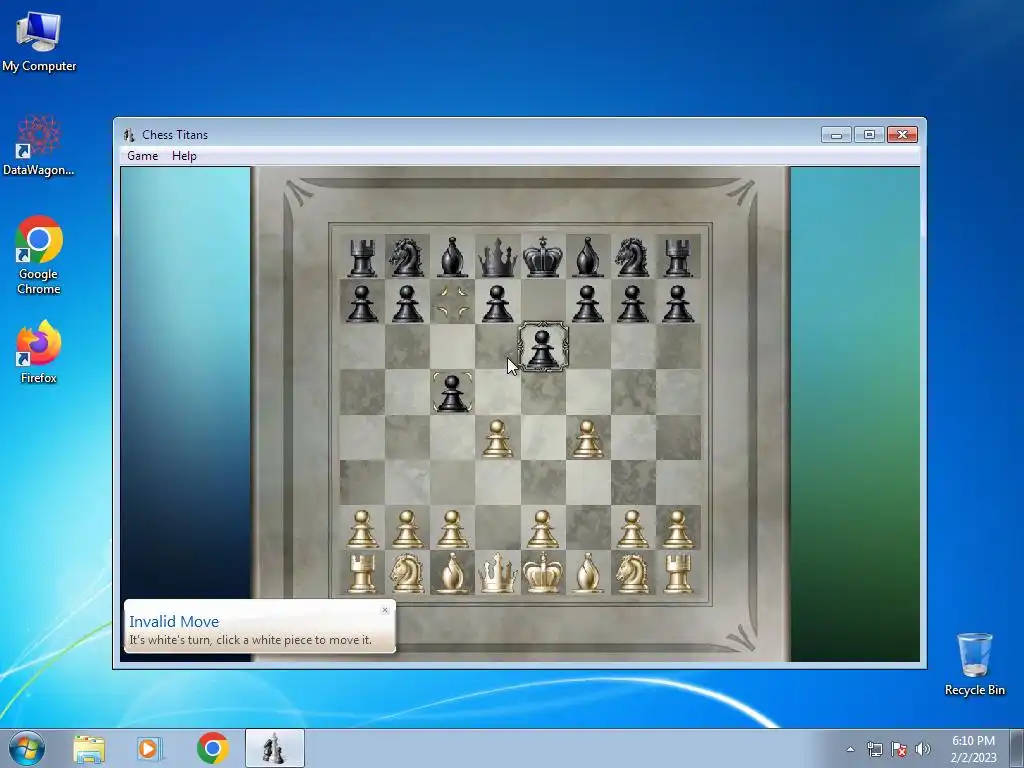
Task: Select the white dark-square bishop near queen
Action: (452, 573)
